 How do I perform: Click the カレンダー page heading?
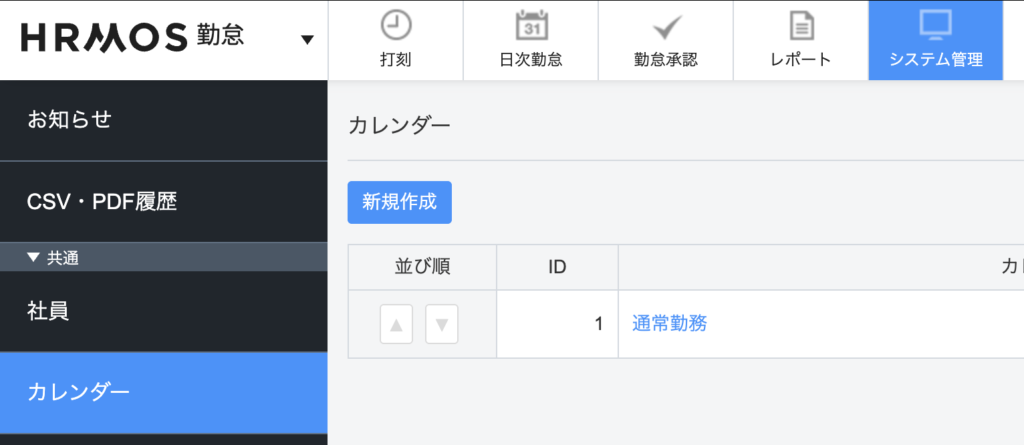tap(399, 125)
